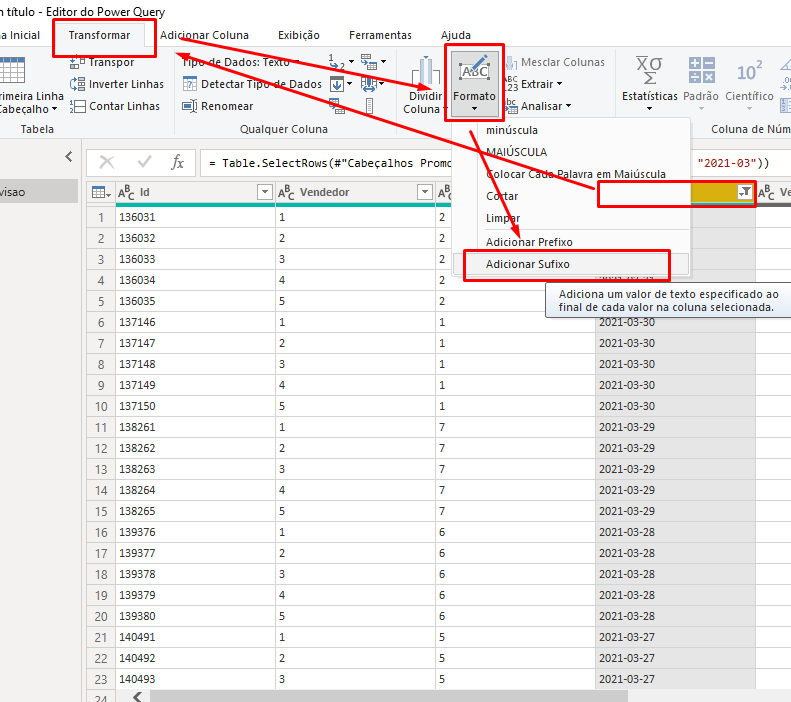The image size is (791, 702).
Task: Click the horizontal scrollbar left arrow
Action: [137, 696]
